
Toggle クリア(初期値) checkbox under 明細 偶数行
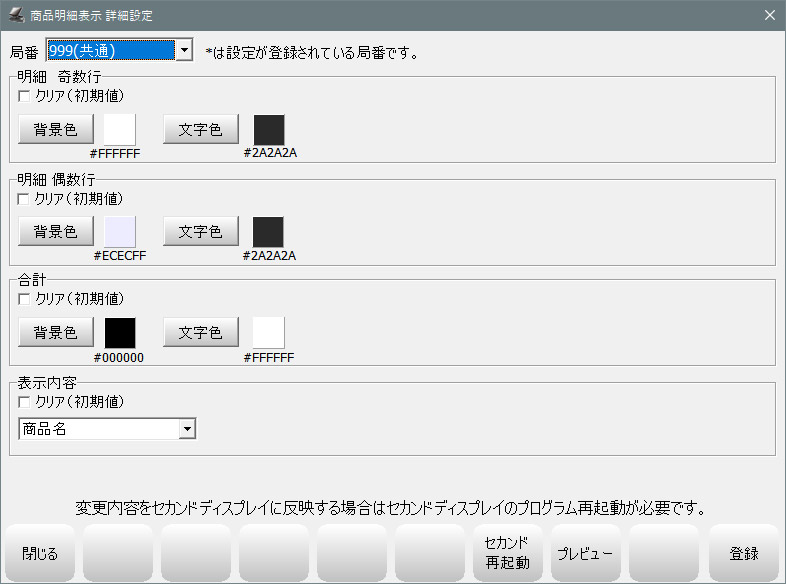24,199
